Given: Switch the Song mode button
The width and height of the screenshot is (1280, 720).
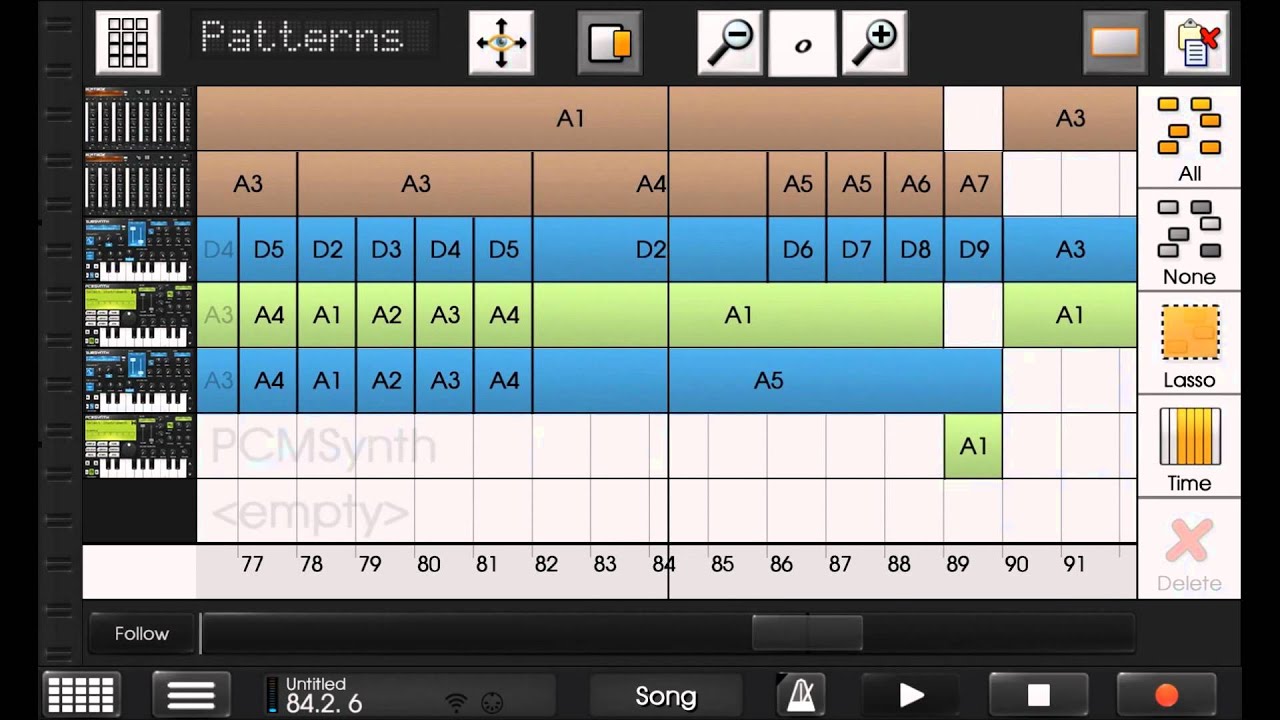Looking at the screenshot, I should 666,696.
